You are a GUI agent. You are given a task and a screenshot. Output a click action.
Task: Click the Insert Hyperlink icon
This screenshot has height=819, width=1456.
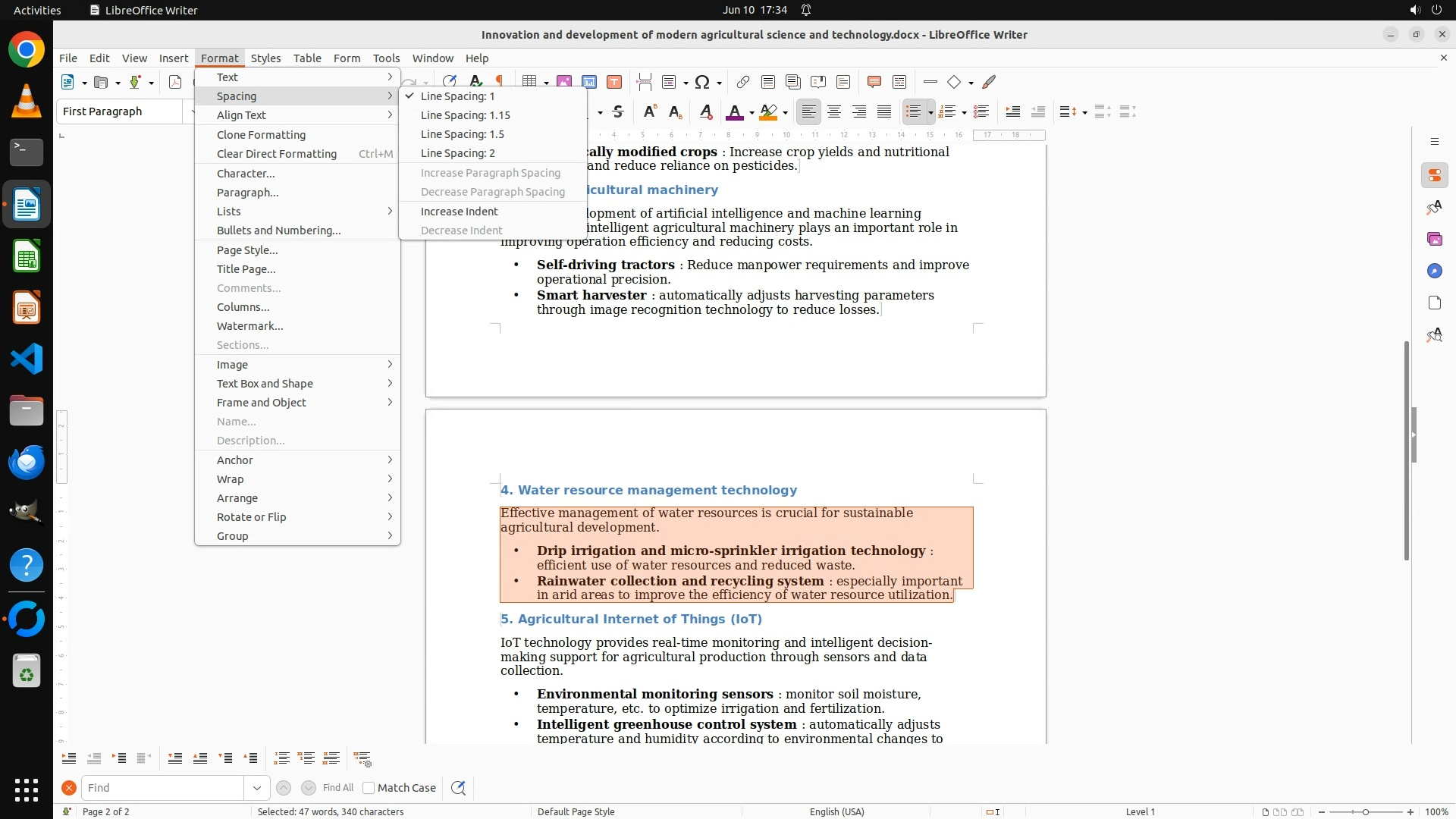(743, 82)
